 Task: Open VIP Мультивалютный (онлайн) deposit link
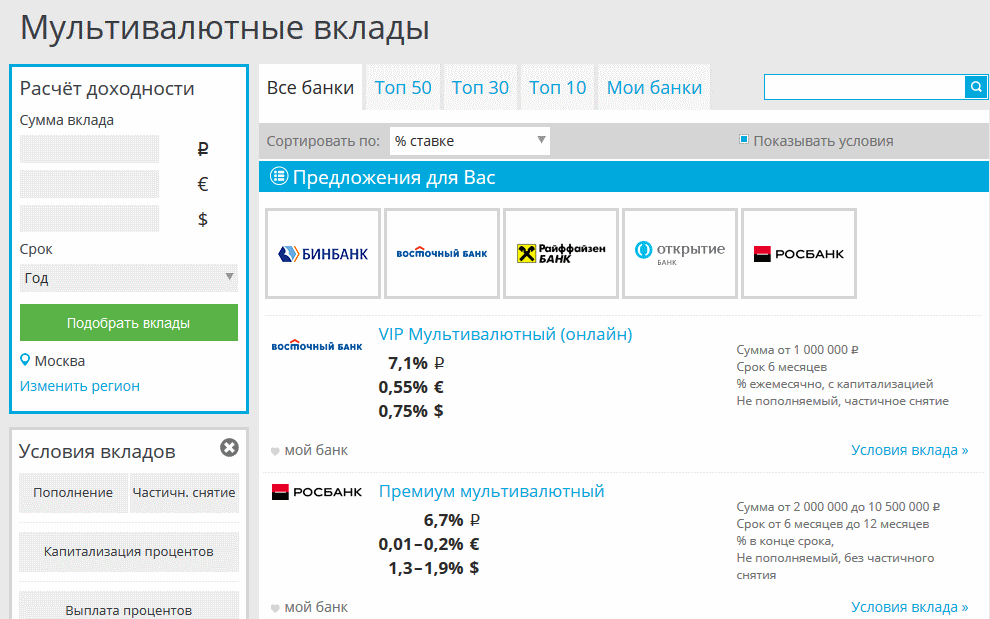505,334
